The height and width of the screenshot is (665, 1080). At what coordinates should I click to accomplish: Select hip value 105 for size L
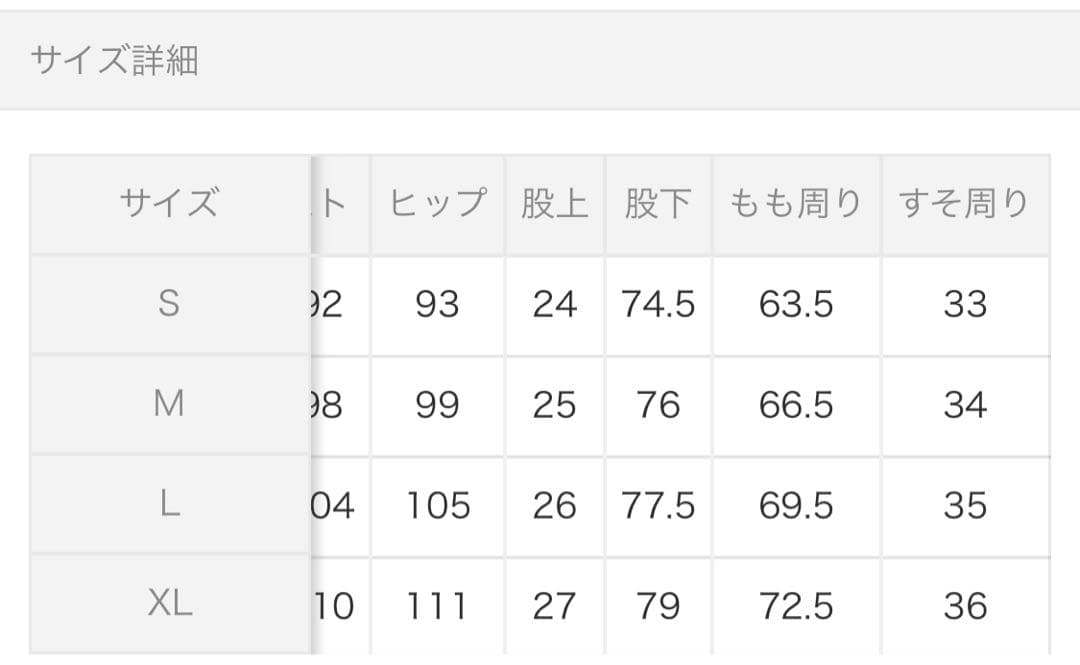click(x=438, y=506)
